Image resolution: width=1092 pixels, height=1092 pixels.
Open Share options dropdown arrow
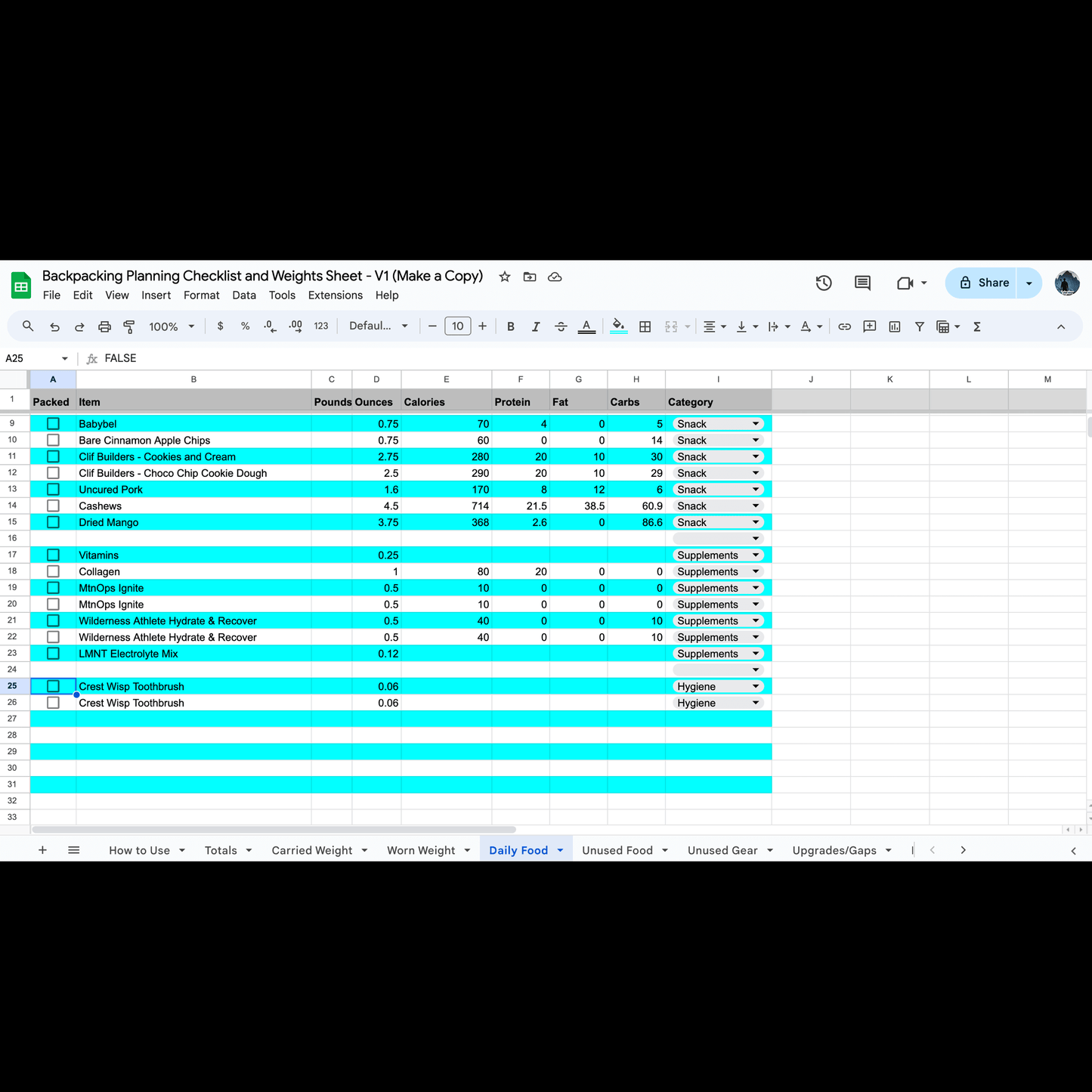tap(1029, 283)
